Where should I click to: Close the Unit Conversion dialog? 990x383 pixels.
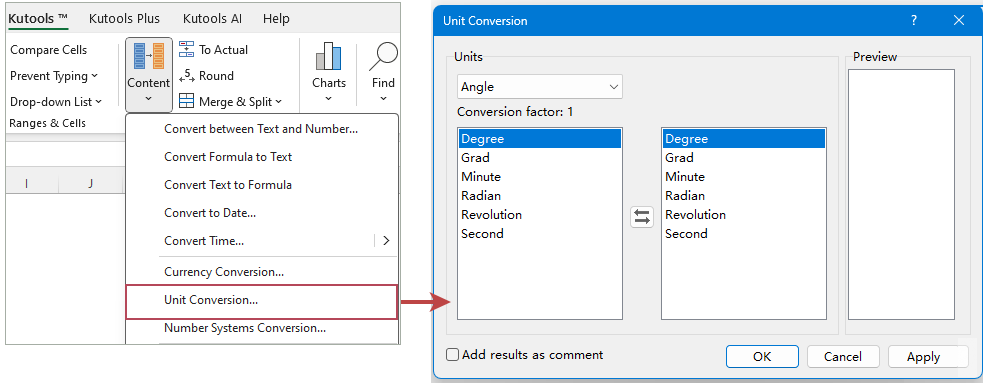(x=958, y=20)
